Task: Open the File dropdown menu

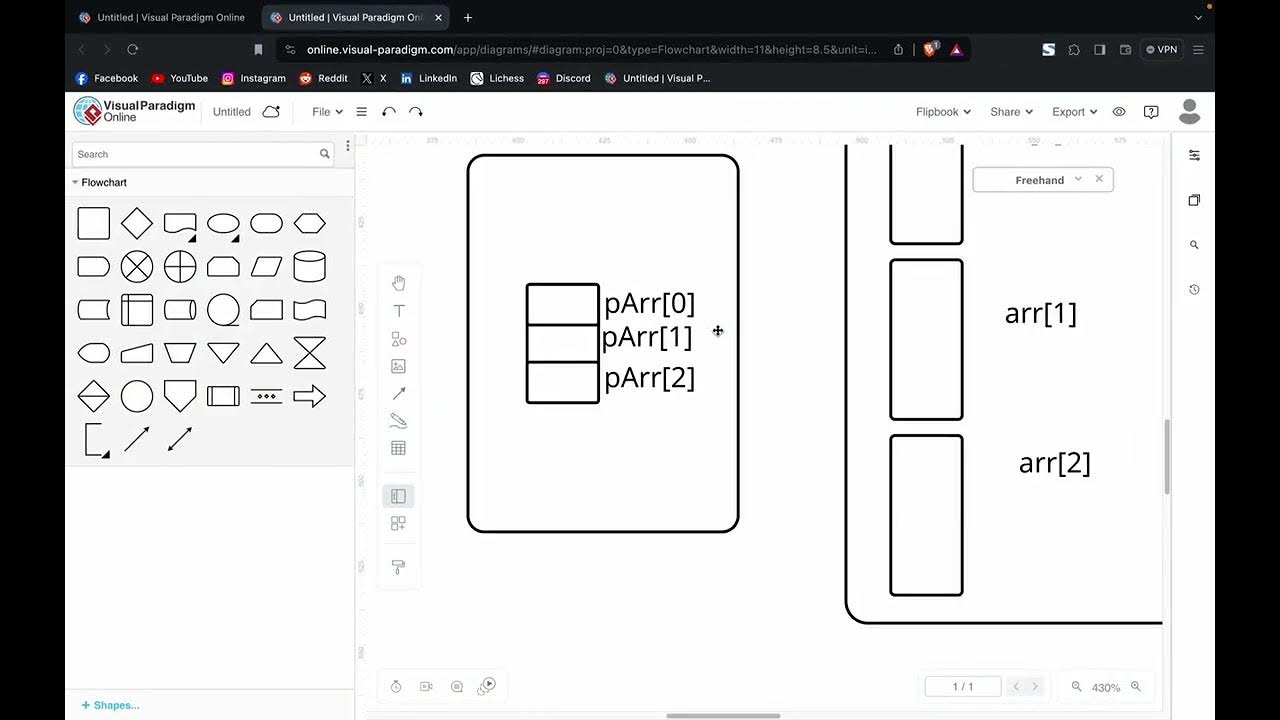Action: pyautogui.click(x=327, y=112)
